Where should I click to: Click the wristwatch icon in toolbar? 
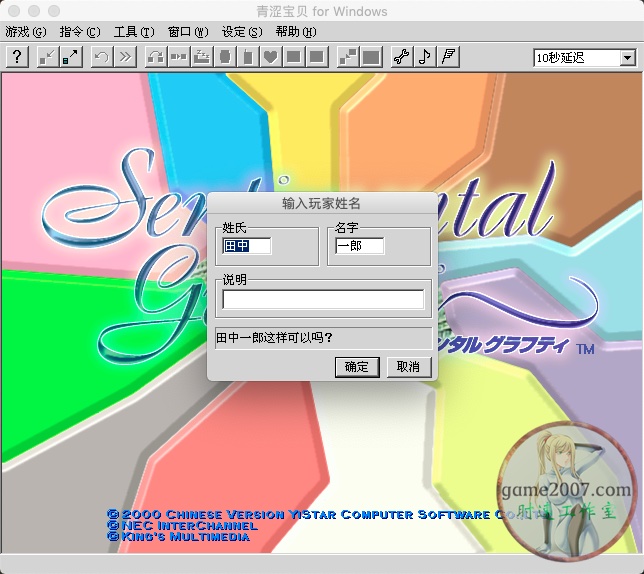[x=225, y=57]
